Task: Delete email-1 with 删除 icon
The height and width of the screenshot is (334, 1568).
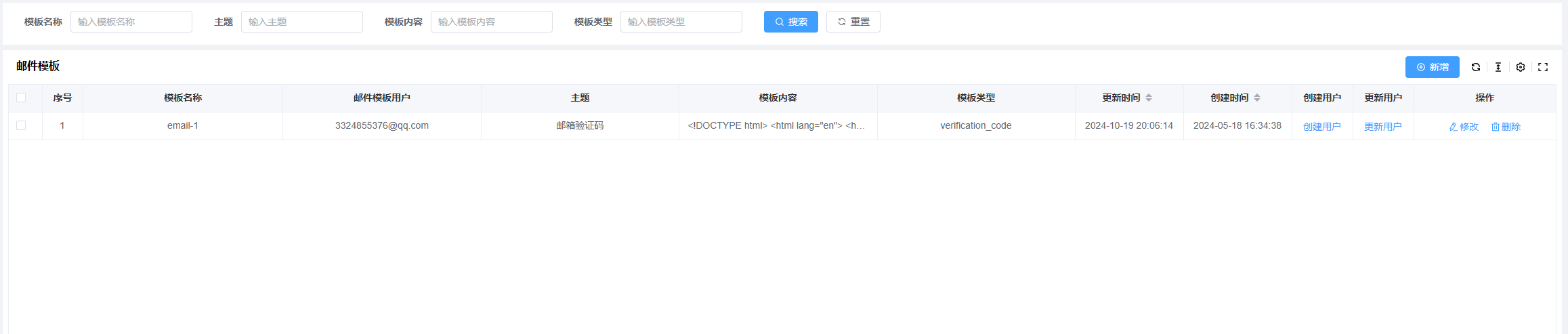Action: tap(1506, 127)
